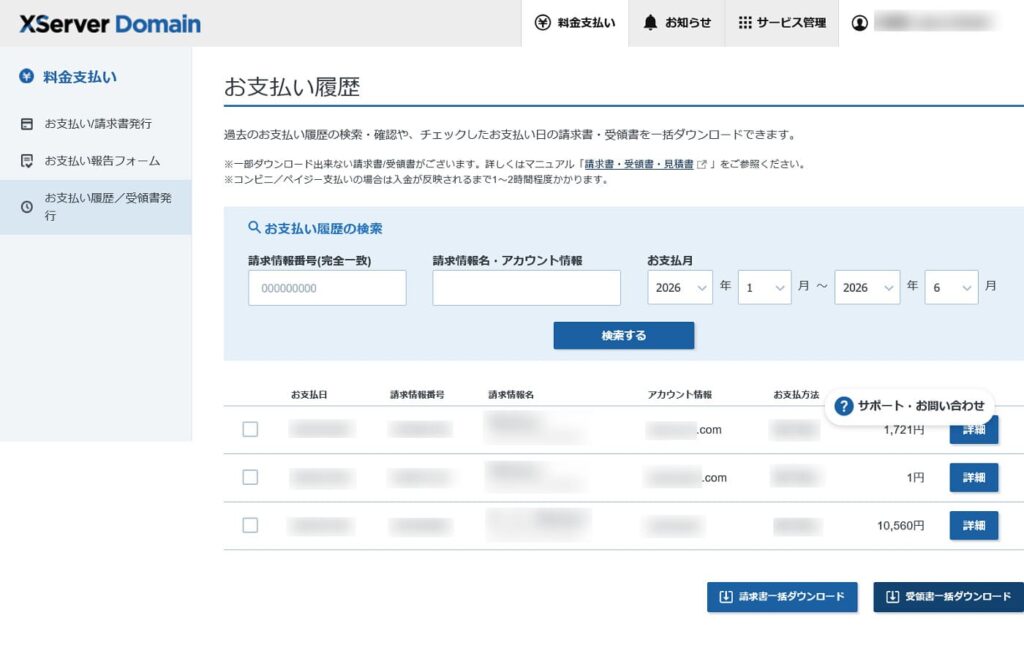Screen dimensions: 1024x664
Task: Click the アカウント情報 column header
Action: pos(679,394)
